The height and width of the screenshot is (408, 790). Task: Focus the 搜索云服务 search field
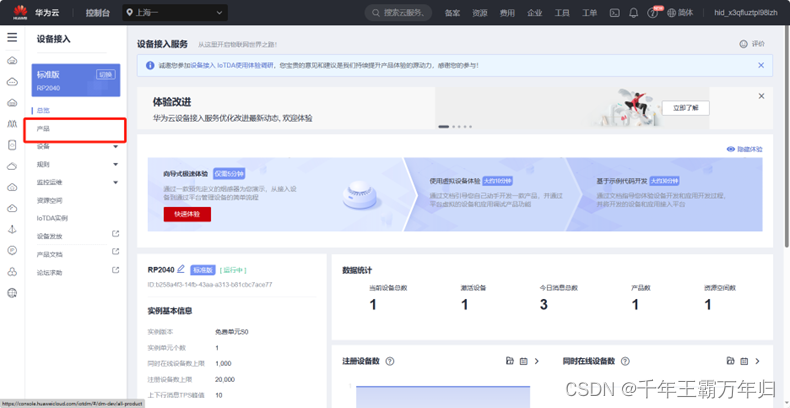click(398, 13)
